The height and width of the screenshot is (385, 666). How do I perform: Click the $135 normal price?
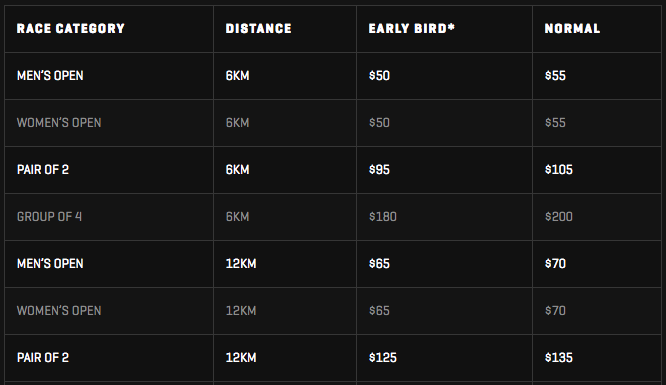559,357
